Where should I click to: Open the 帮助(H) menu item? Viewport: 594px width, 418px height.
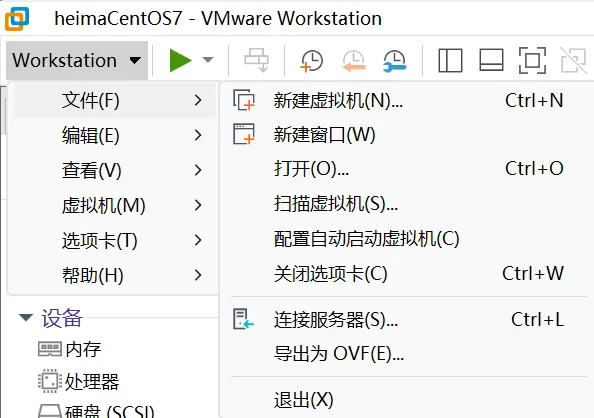[115, 275]
